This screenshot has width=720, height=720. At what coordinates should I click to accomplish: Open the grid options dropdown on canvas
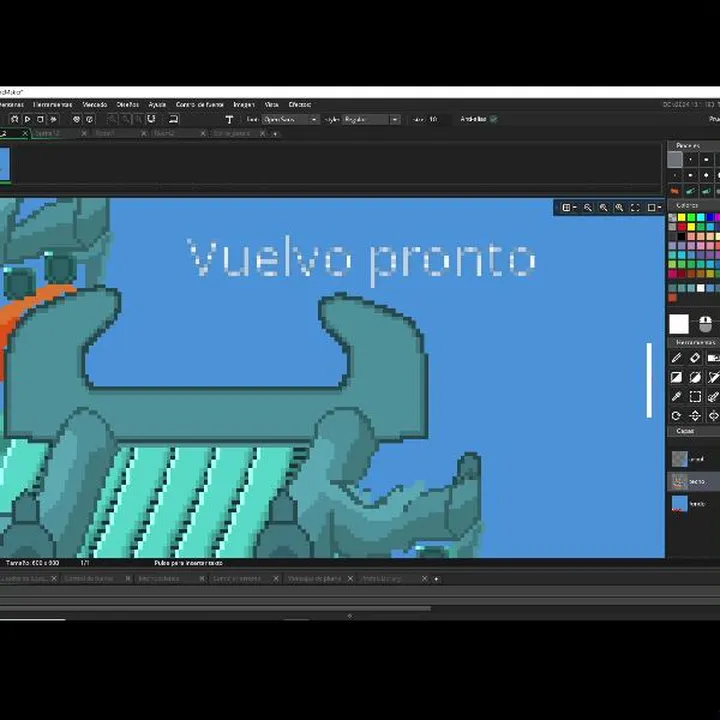569,208
